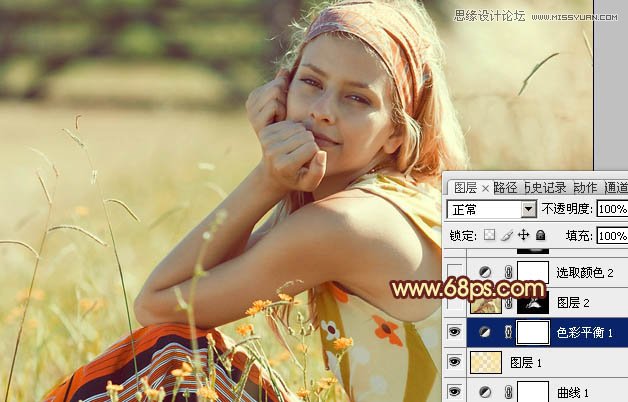Switch to the 动作 tab

[x=586, y=188]
